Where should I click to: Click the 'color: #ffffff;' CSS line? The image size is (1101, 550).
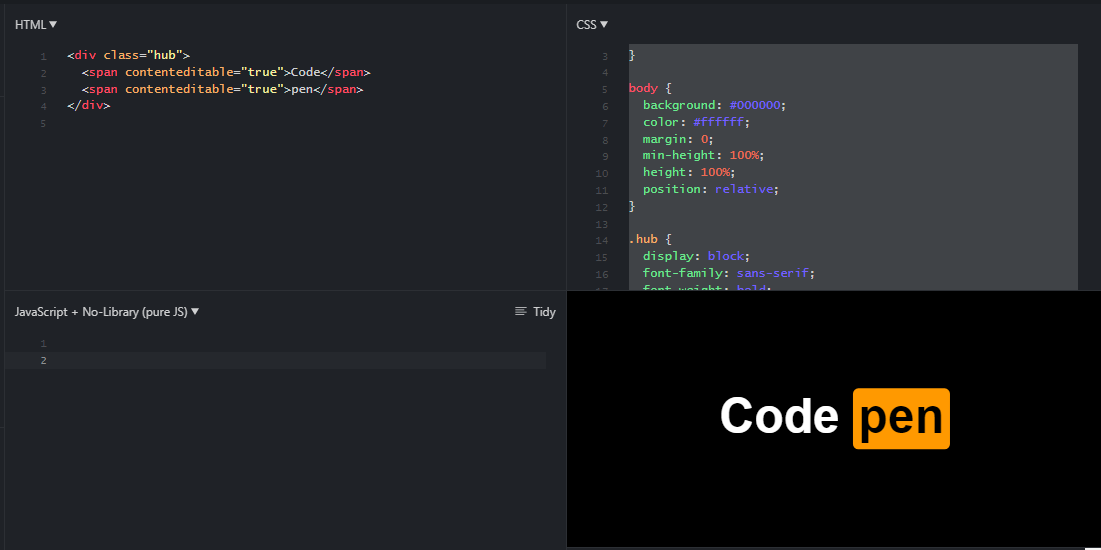(x=696, y=122)
